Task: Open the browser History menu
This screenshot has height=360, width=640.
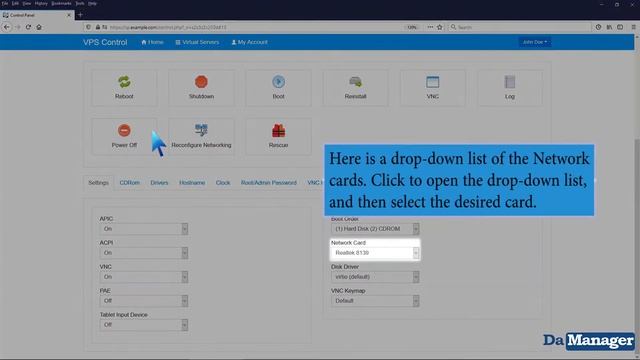Action: [41, 3]
